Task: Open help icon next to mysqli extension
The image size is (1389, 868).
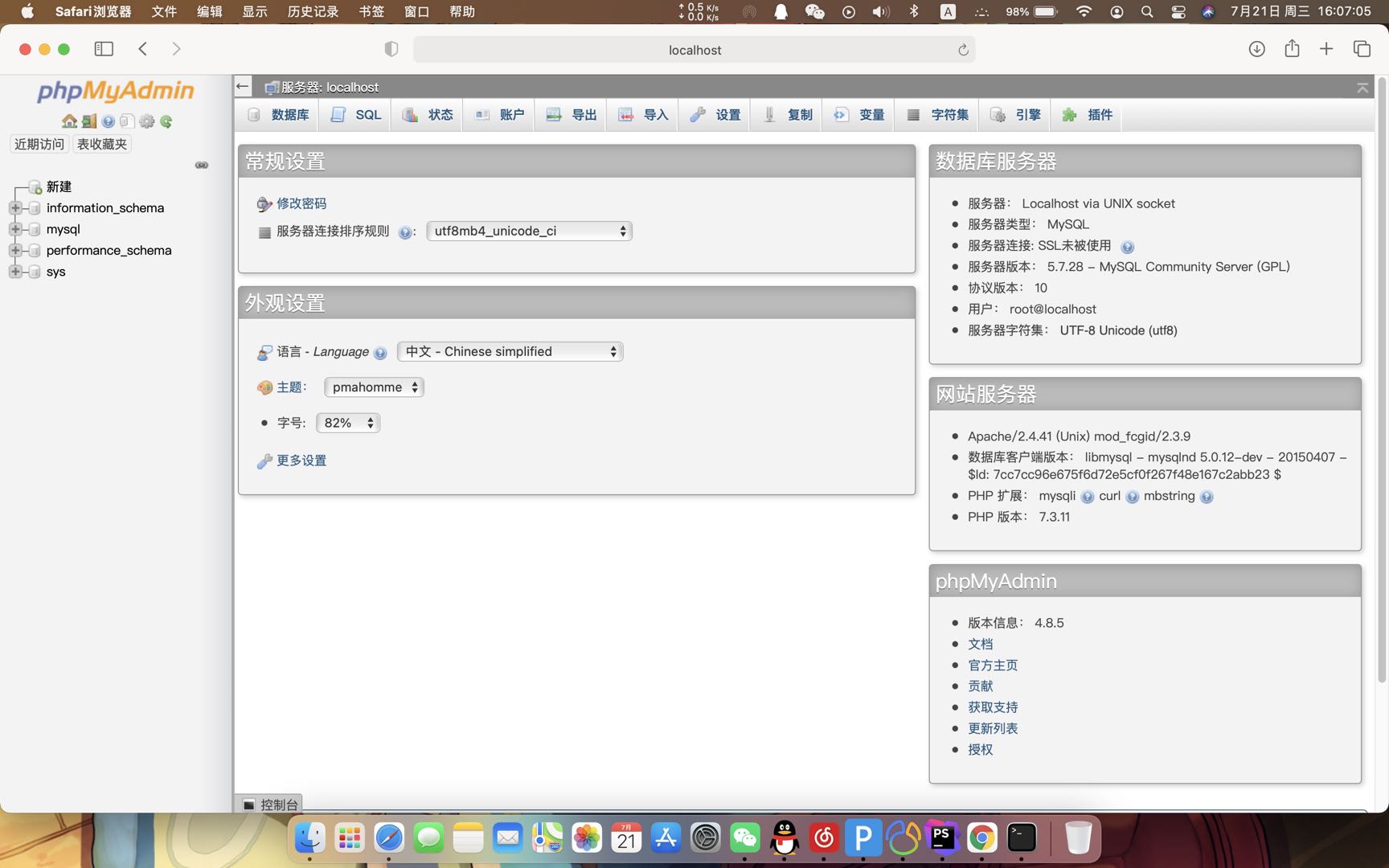Action: tap(1087, 497)
